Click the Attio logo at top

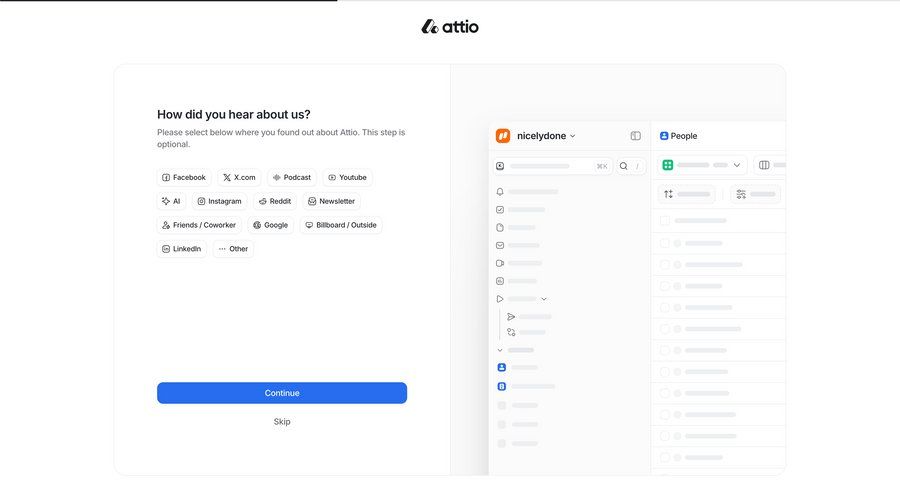(450, 26)
